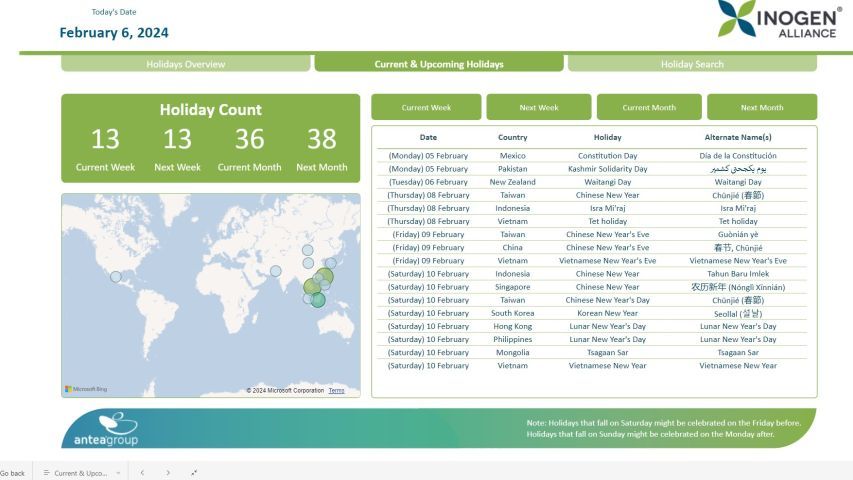Viewport: 853px width, 480px height.
Task: Select the Pakistan bubble on the map
Action: (x=276, y=271)
